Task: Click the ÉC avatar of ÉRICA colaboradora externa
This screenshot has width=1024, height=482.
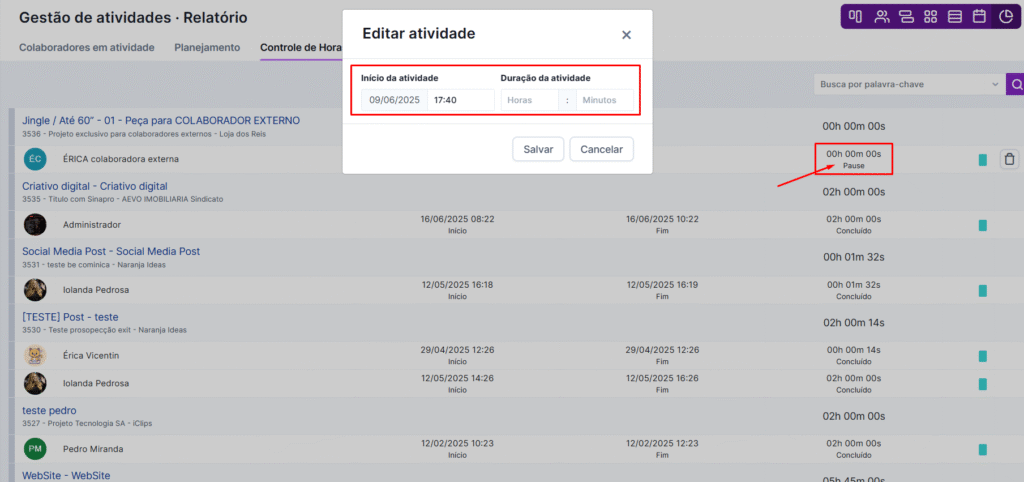Action: 35,159
